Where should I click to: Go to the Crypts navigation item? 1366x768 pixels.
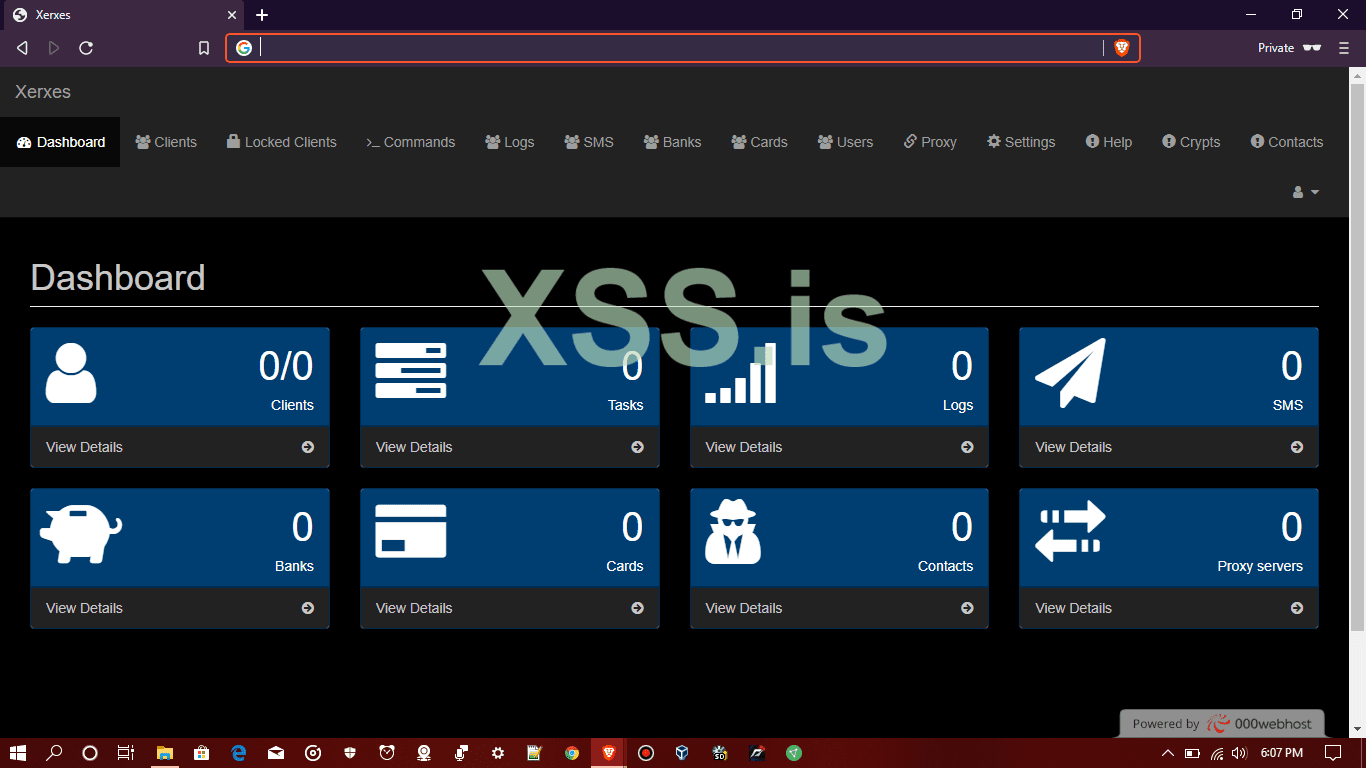[1191, 142]
